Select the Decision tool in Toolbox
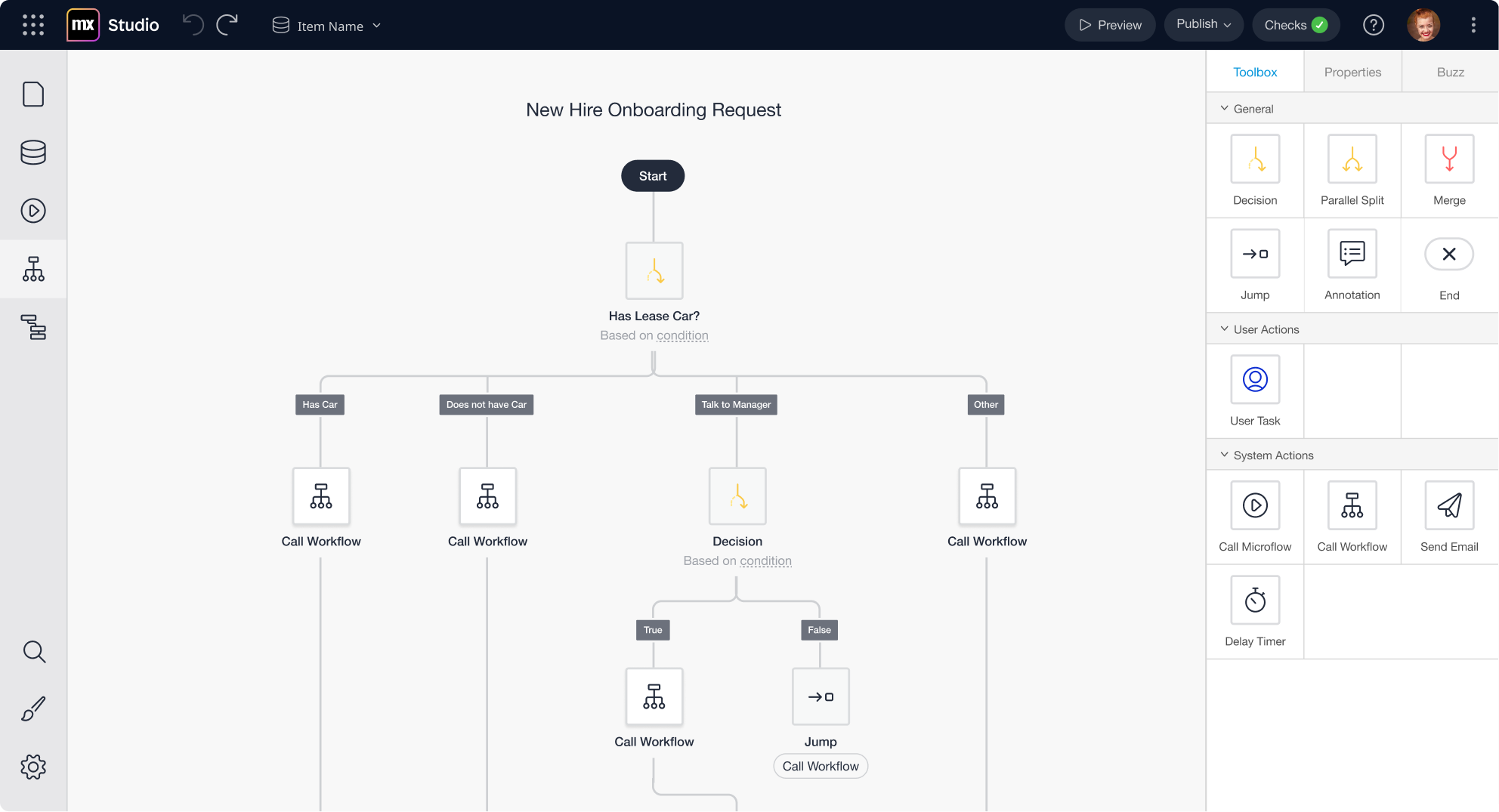 [x=1255, y=171]
